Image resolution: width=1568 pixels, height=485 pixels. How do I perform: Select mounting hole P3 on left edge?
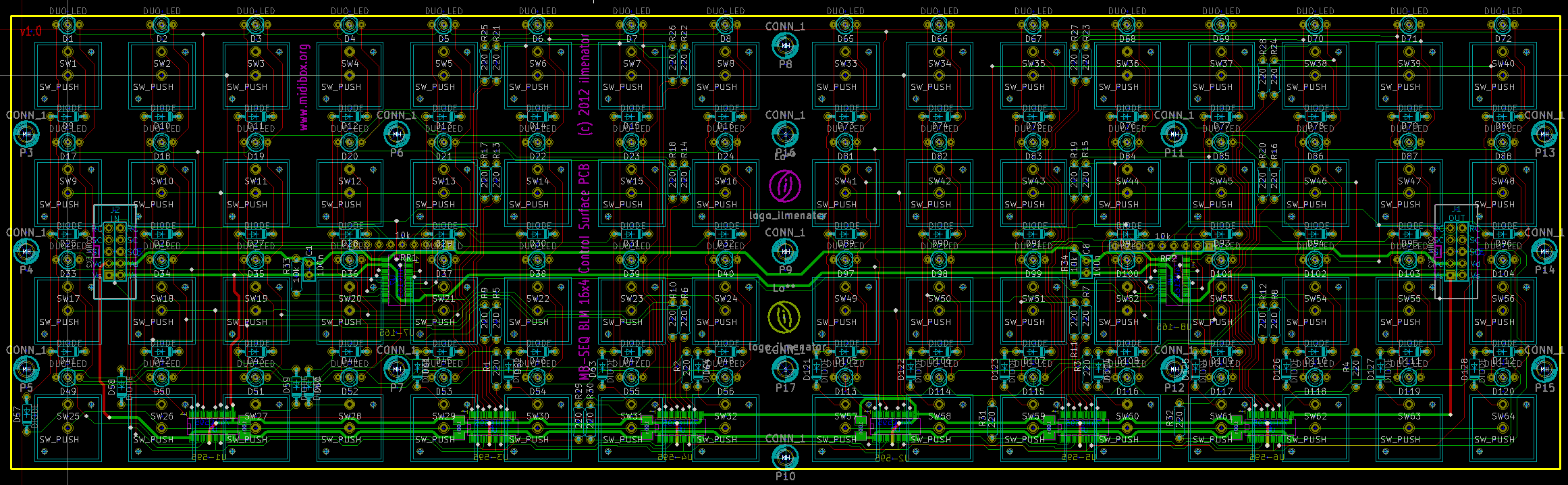(26, 135)
